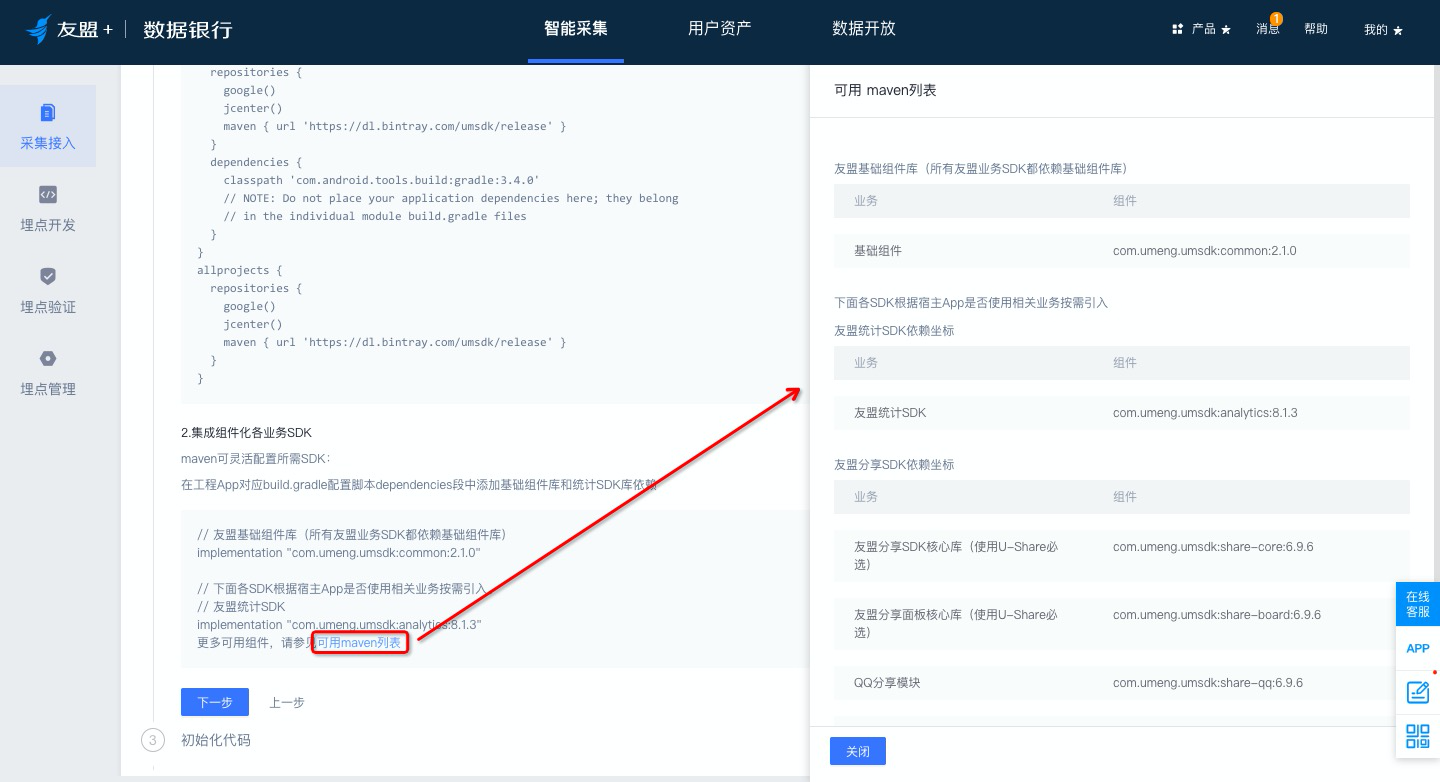The image size is (1440, 782).
Task: Click the 产品 grid icon
Action: tap(1177, 30)
